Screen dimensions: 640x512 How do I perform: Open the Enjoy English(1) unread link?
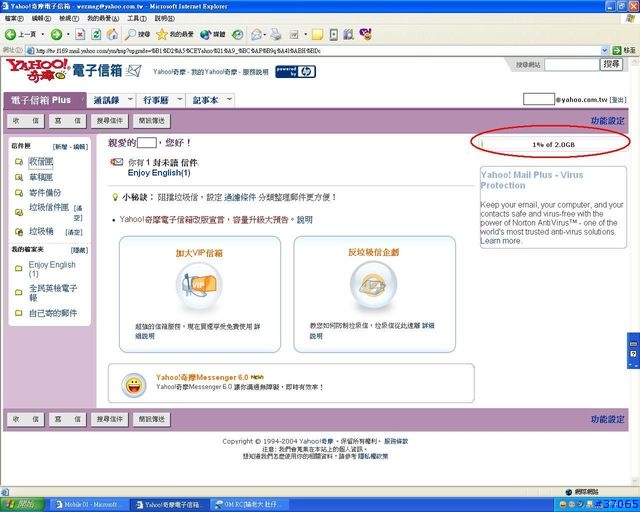[159, 173]
